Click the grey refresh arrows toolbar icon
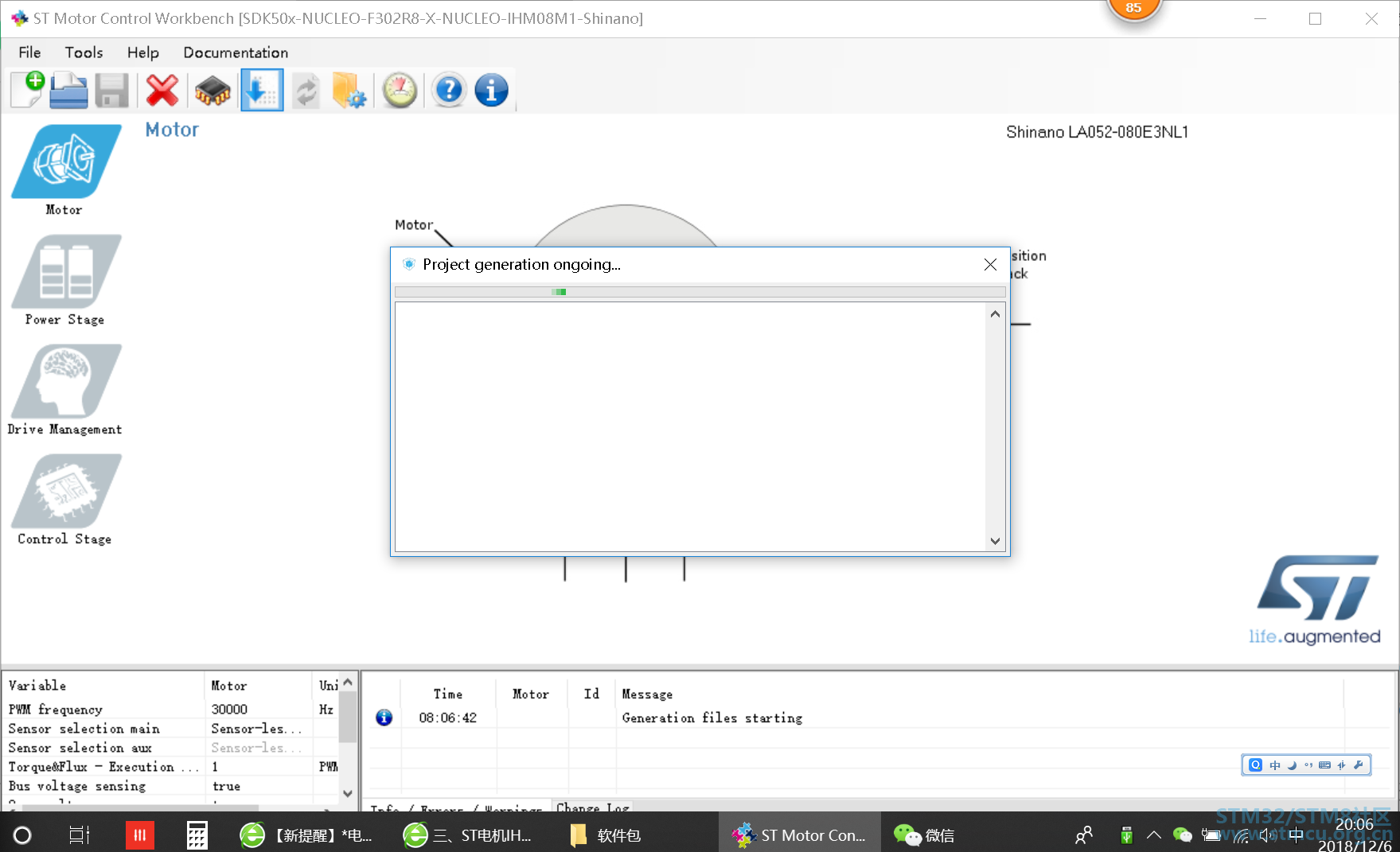The height and width of the screenshot is (852, 1400). tap(306, 90)
